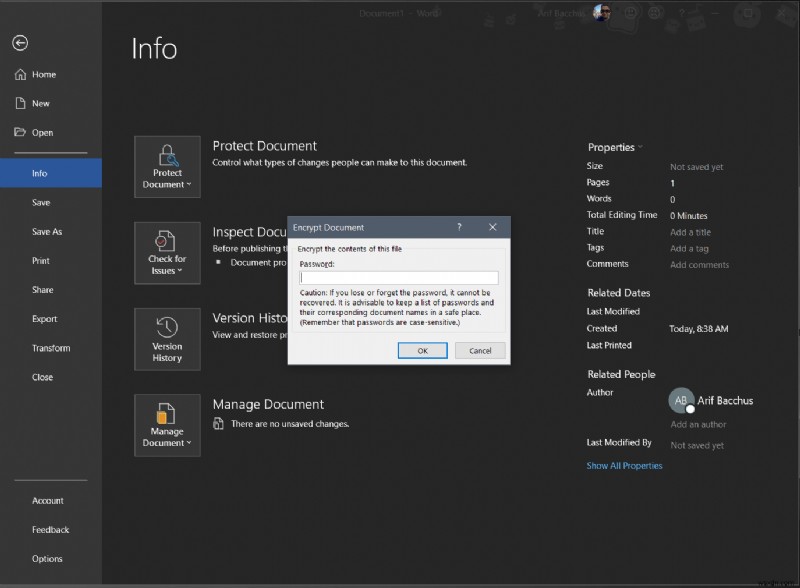Image resolution: width=800 pixels, height=588 pixels.
Task: Click the 0 Minutes editing time value
Action: (x=688, y=215)
